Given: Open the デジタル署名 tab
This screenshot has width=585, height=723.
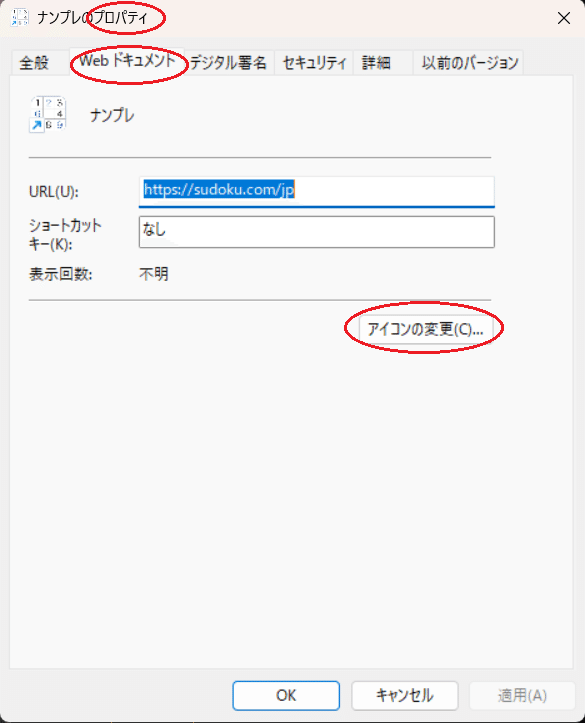Looking at the screenshot, I should [x=229, y=63].
